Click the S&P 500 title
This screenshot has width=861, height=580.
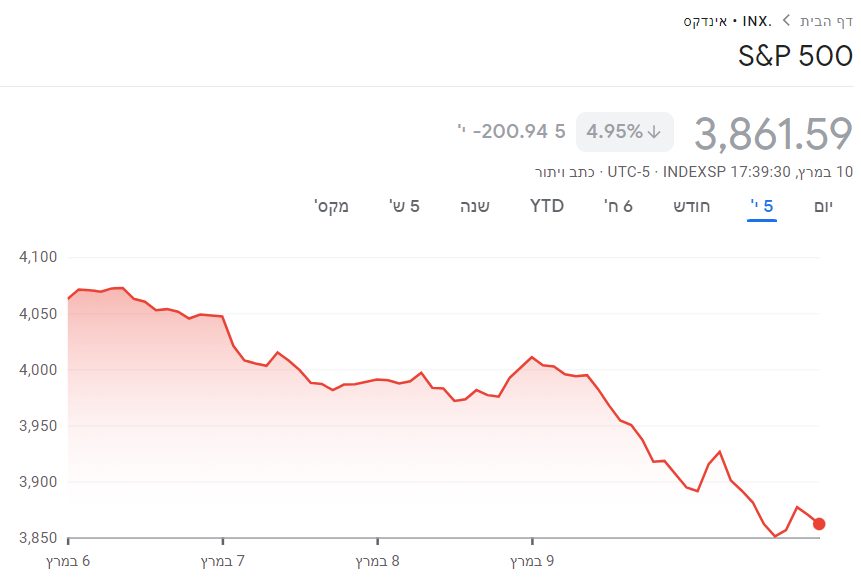pos(795,56)
